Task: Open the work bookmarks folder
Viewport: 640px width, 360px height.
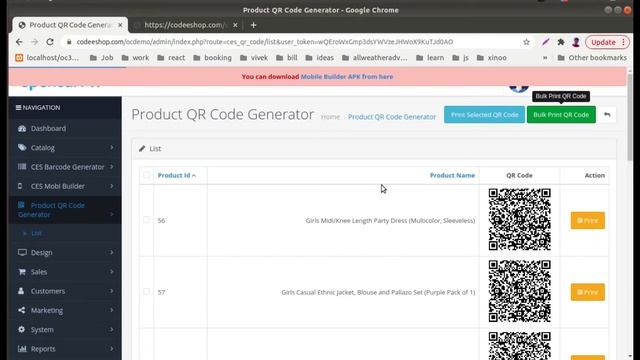Action: point(136,58)
